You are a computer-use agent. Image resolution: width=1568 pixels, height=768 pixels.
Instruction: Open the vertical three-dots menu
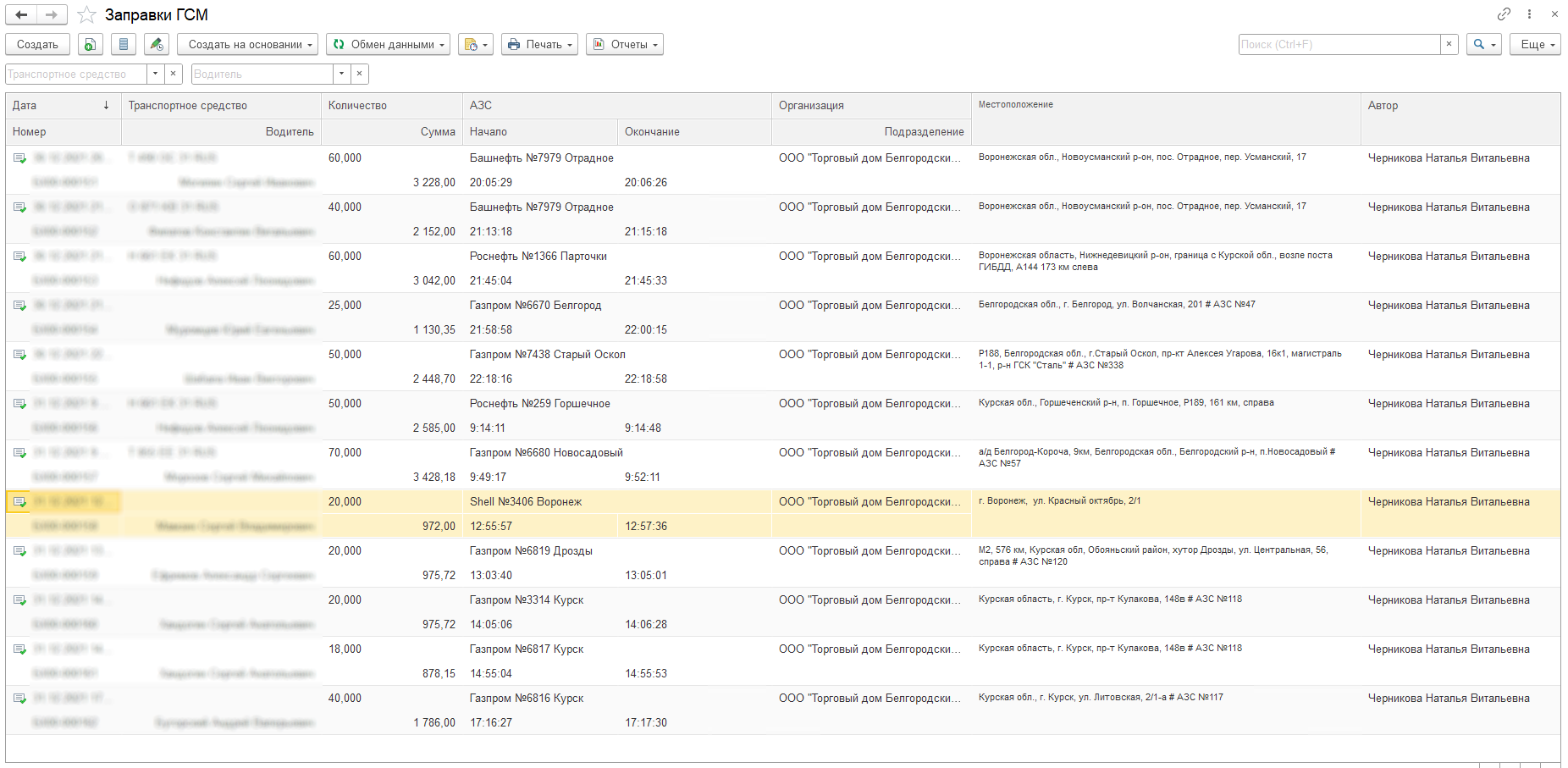click(1529, 14)
